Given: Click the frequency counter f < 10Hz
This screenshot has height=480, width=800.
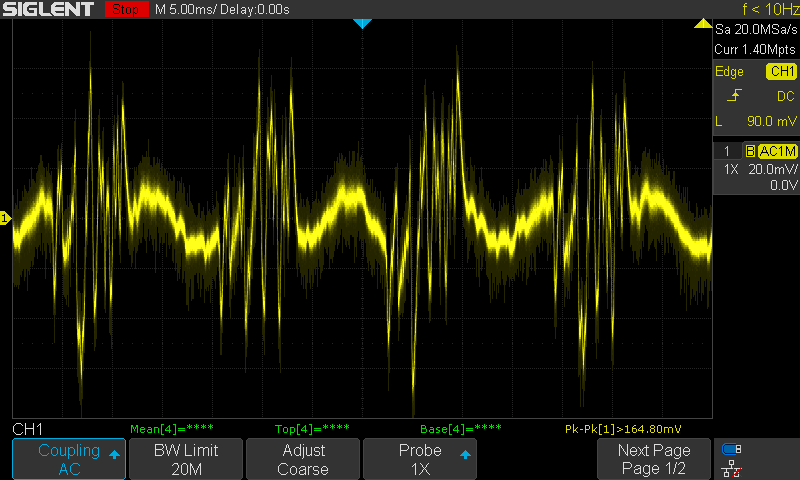Looking at the screenshot, I should pos(770,9).
